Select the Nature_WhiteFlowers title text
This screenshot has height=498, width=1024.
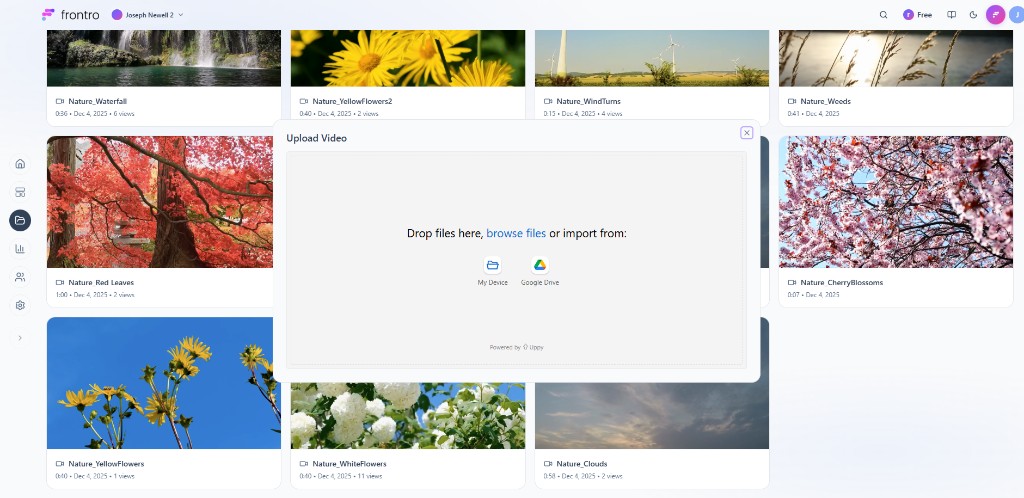click(x=349, y=463)
